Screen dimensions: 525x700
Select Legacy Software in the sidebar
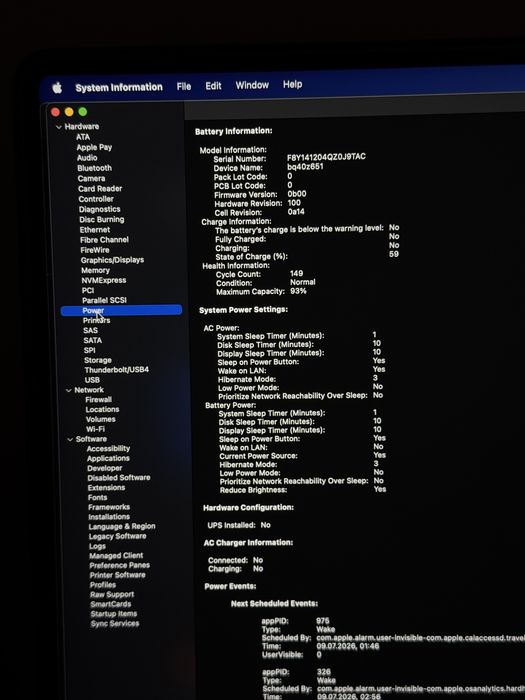pos(117,536)
